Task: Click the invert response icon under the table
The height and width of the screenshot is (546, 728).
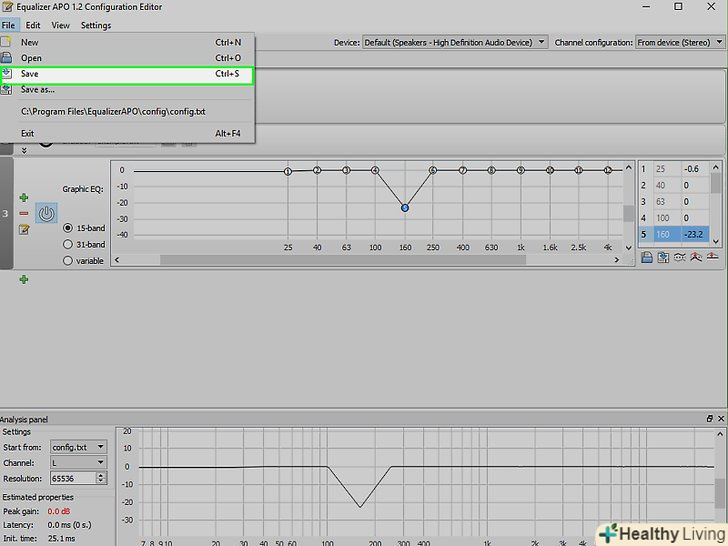Action: click(x=680, y=257)
